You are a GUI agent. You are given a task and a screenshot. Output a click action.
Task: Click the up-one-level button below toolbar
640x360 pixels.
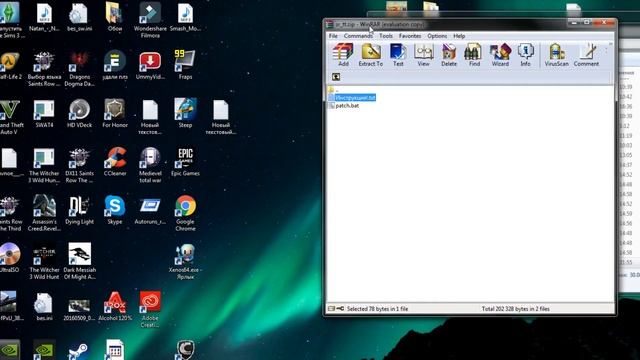(336, 77)
